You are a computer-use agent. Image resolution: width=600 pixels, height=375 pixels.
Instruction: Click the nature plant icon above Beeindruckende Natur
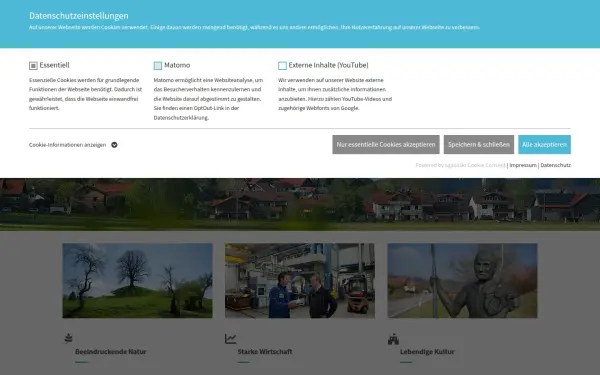tap(68, 338)
